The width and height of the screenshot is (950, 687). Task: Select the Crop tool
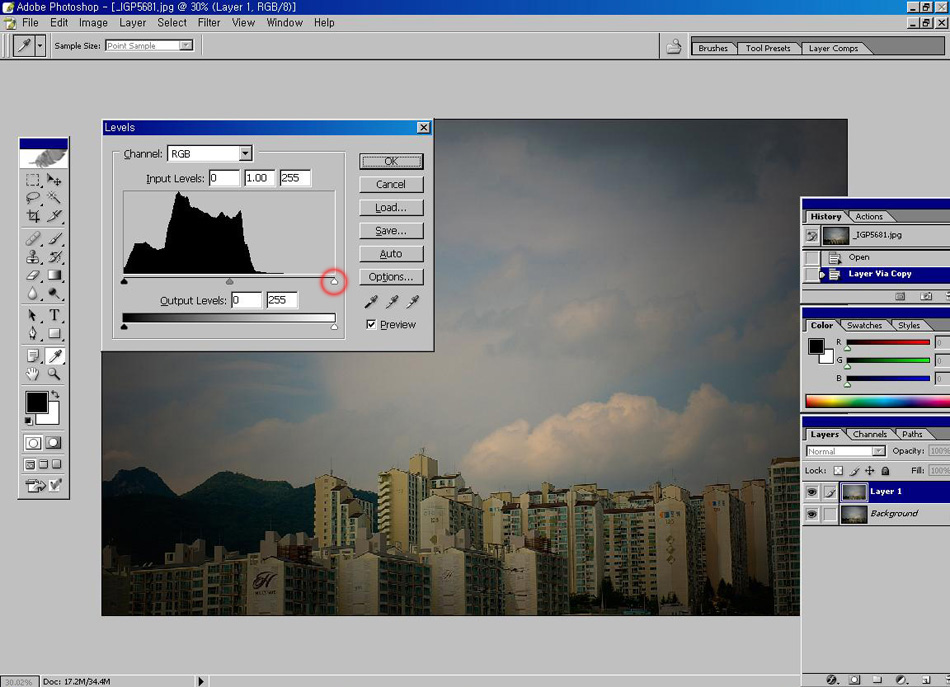33,216
